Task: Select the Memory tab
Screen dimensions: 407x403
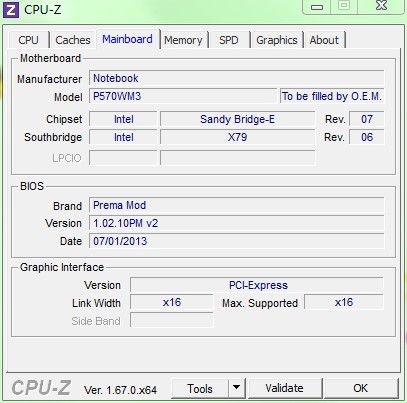Action: click(x=183, y=40)
